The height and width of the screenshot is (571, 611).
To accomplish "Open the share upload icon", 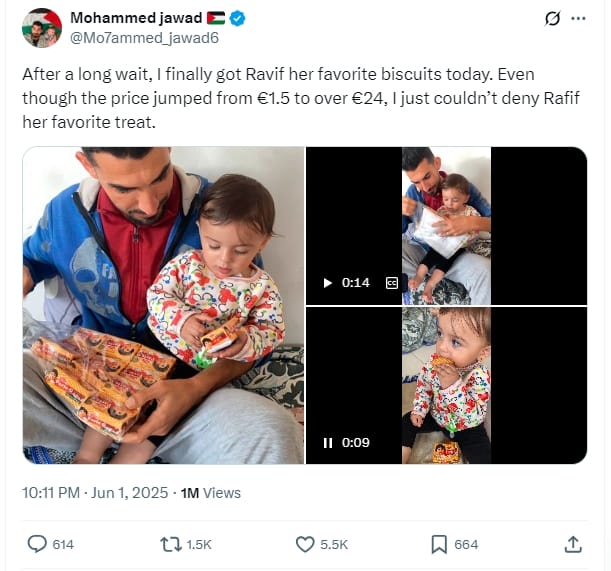I will point(573,544).
